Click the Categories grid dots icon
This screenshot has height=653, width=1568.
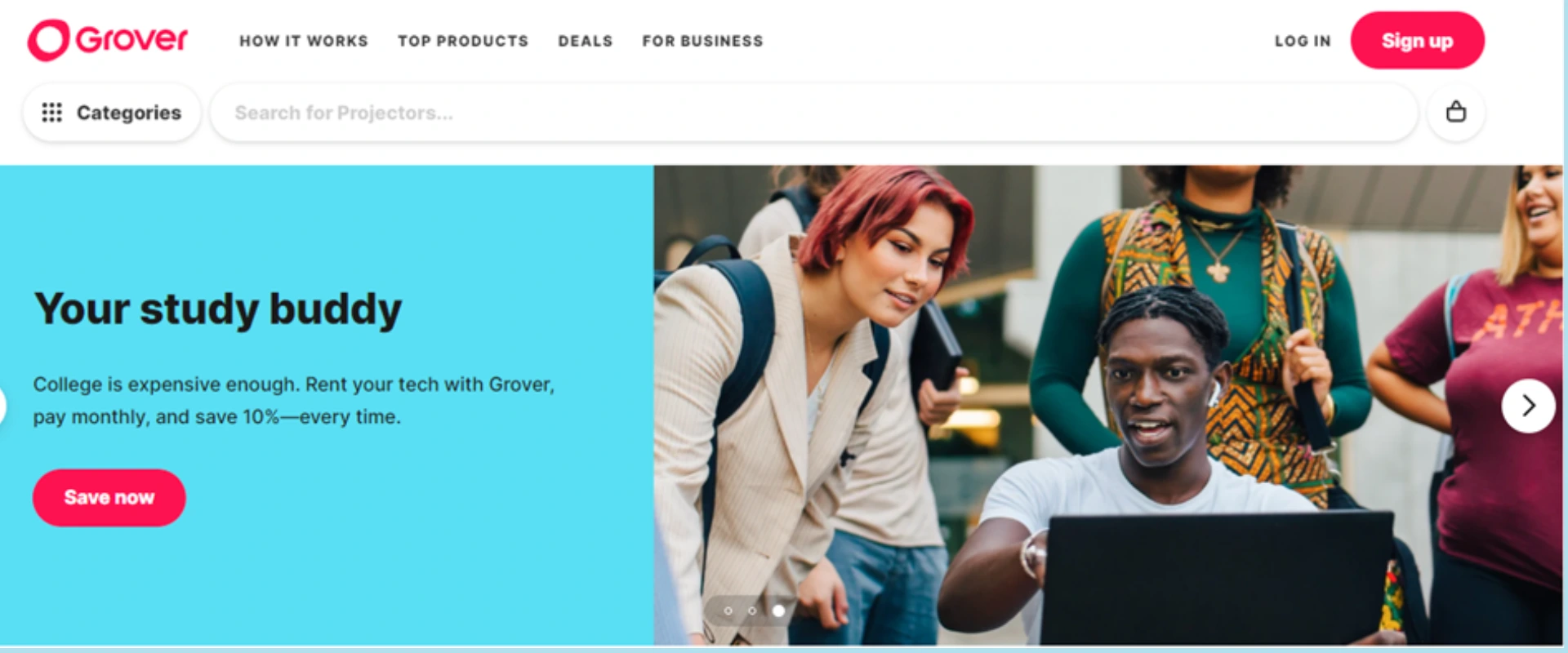[51, 113]
